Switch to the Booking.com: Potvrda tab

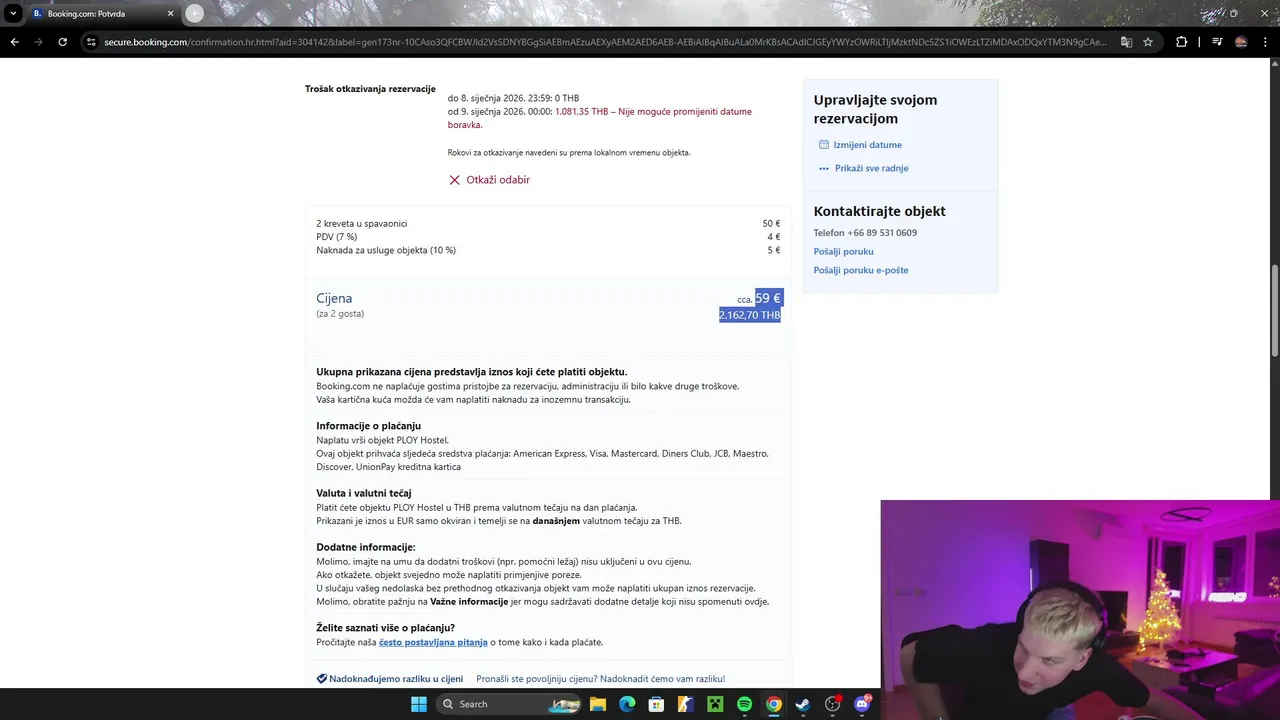click(103, 14)
